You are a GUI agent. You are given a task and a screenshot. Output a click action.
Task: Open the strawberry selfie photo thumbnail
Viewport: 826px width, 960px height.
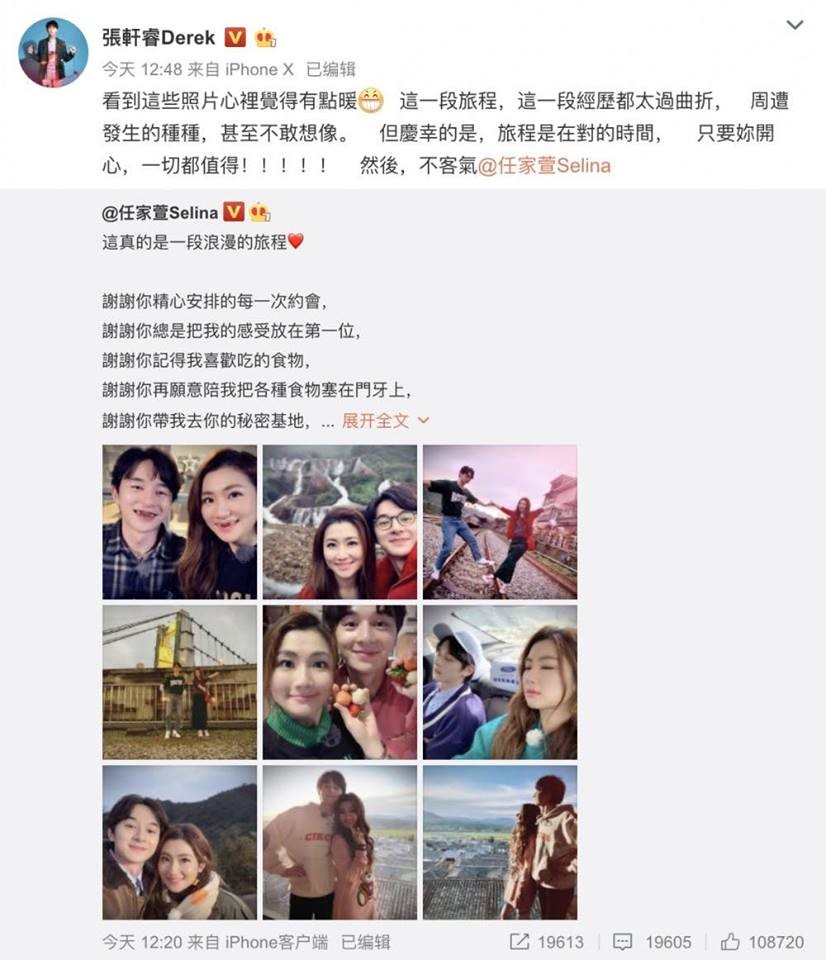coord(340,683)
